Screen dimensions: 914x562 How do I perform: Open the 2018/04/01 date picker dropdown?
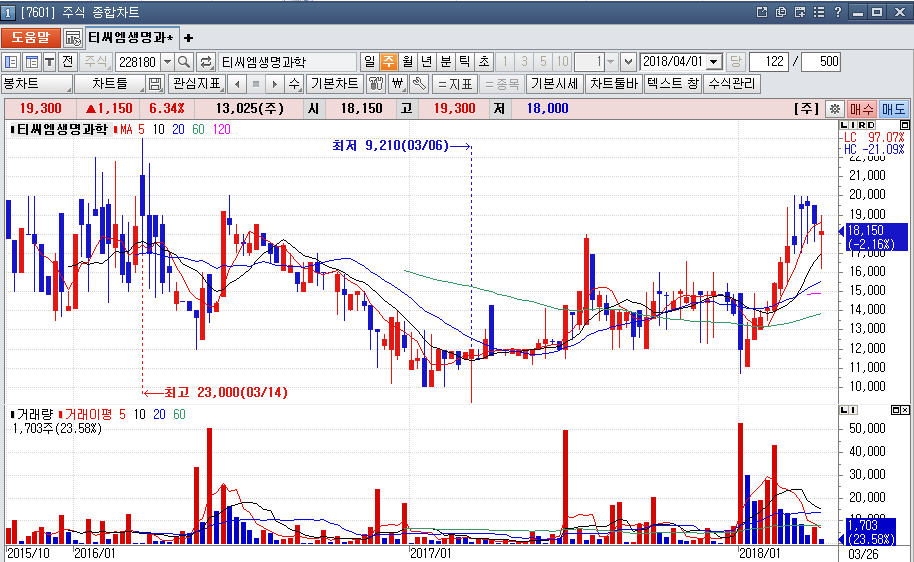713,62
